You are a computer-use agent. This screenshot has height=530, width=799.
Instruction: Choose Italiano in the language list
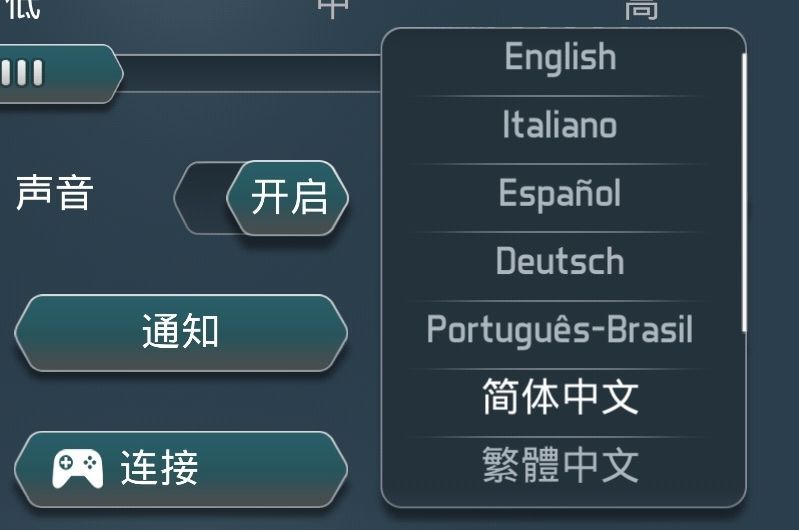click(560, 126)
